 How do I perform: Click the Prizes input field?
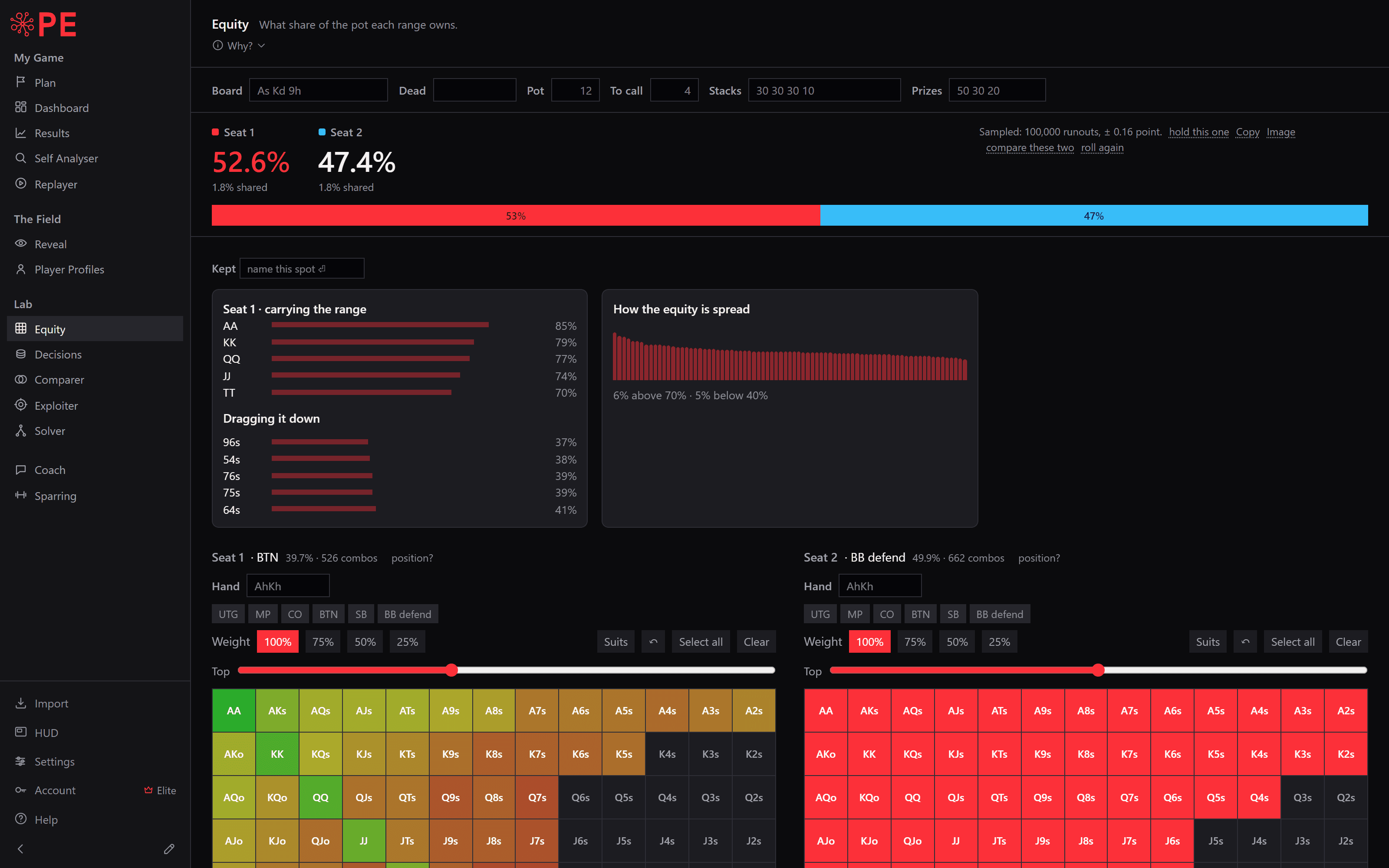(x=997, y=90)
